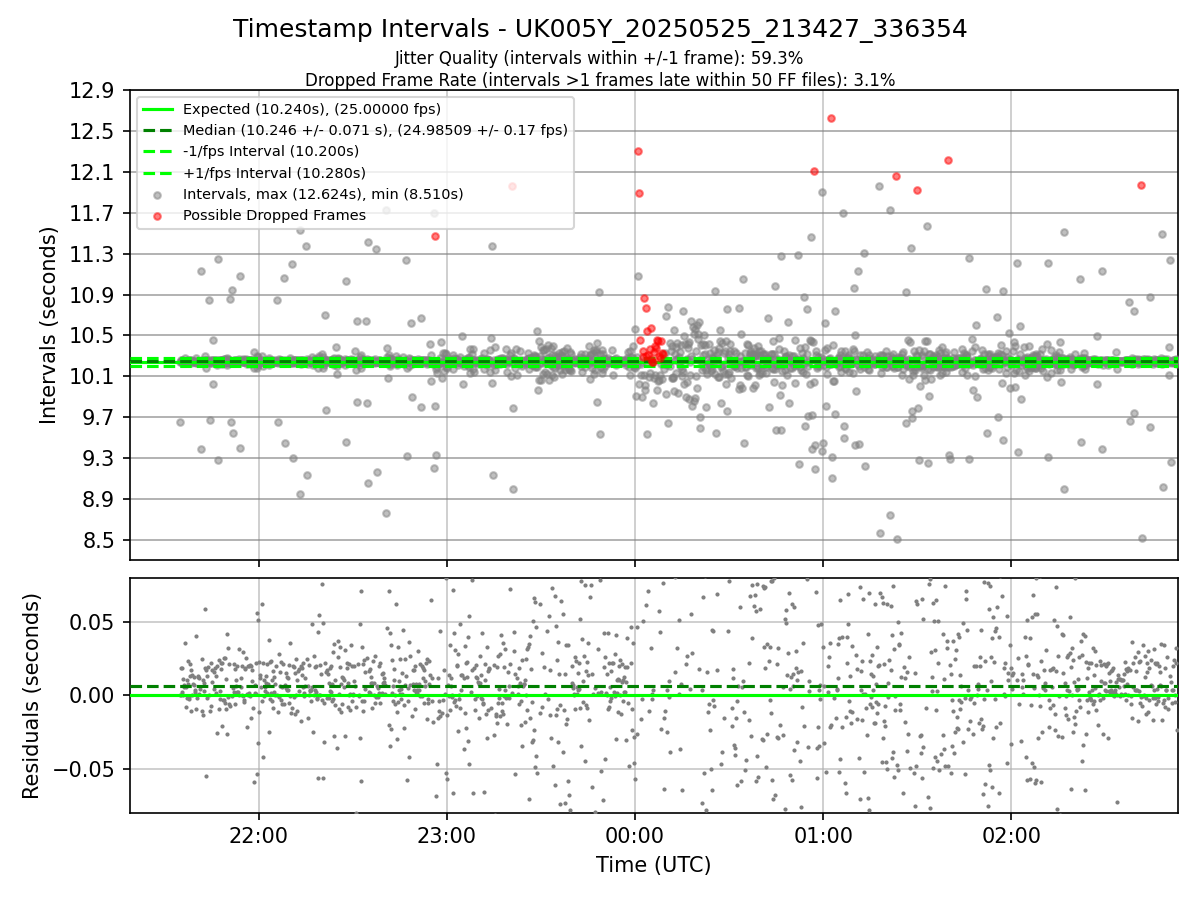
Task: Select legend entry "-1/fps Interval (10.200s)"
Action: click(271, 151)
